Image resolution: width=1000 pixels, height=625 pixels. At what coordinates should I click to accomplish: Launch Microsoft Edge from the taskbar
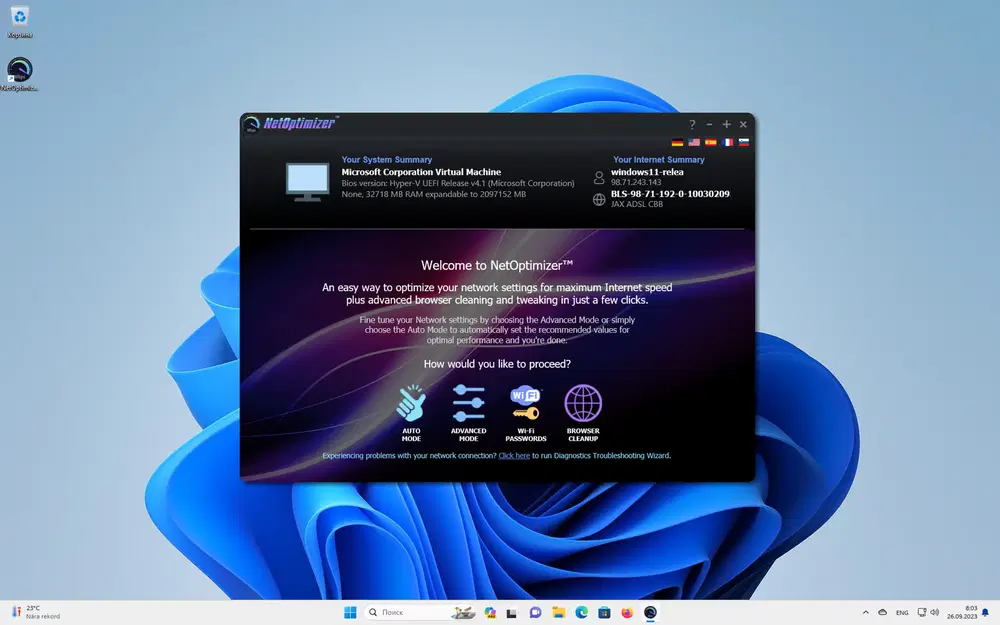582,612
